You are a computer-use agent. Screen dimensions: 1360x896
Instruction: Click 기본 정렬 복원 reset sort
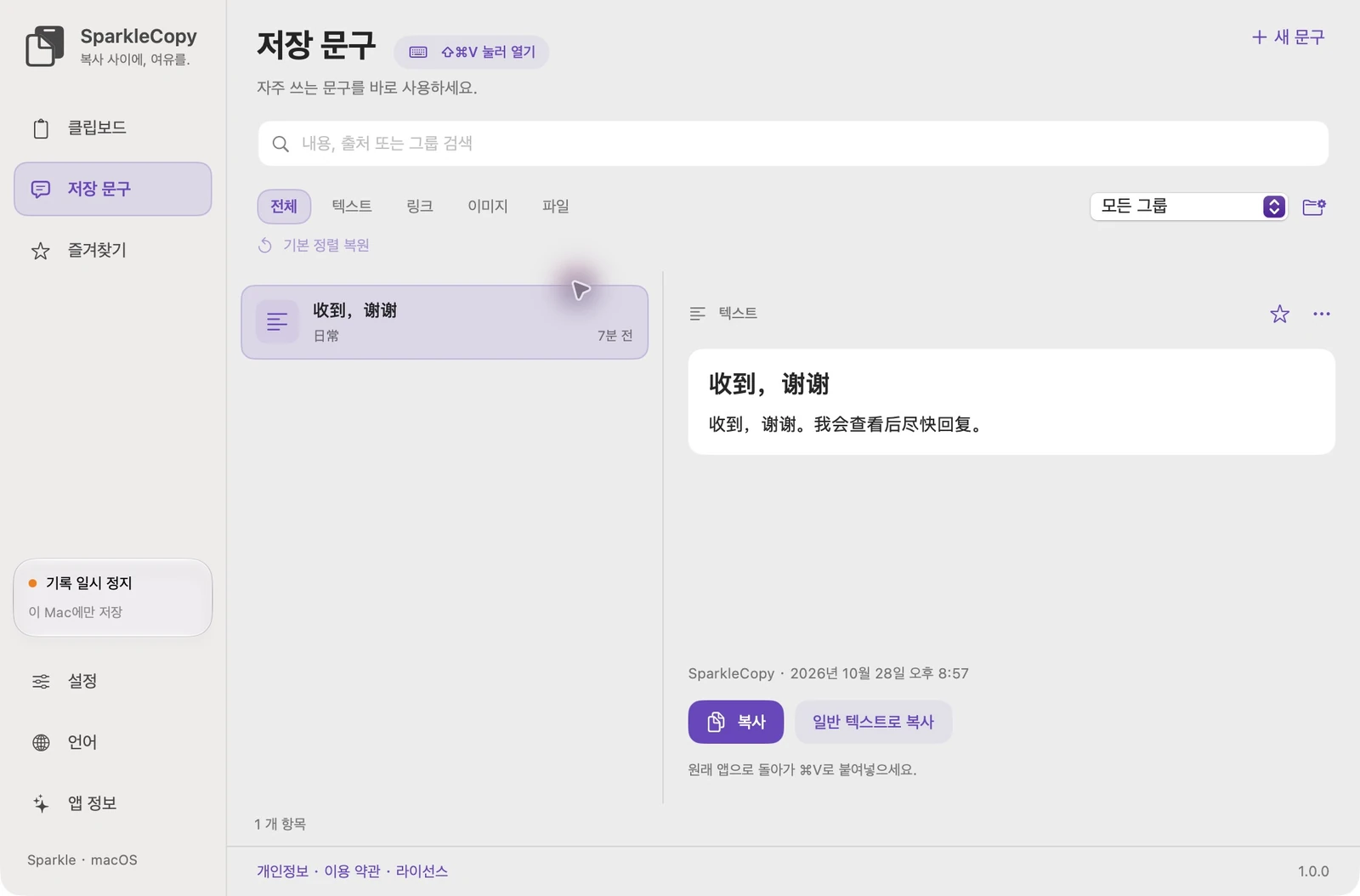314,246
